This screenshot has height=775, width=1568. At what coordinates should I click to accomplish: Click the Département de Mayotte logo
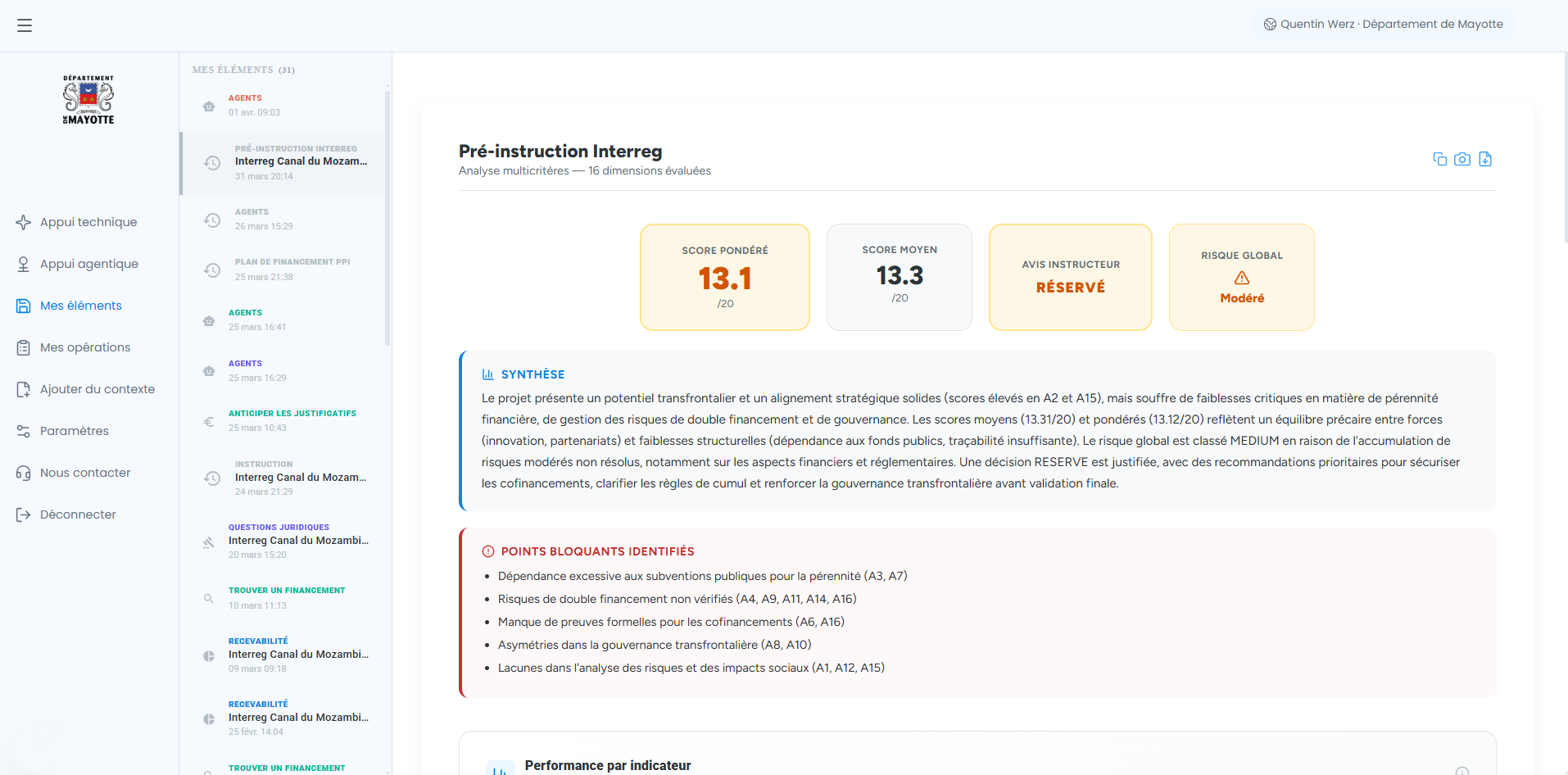(88, 100)
